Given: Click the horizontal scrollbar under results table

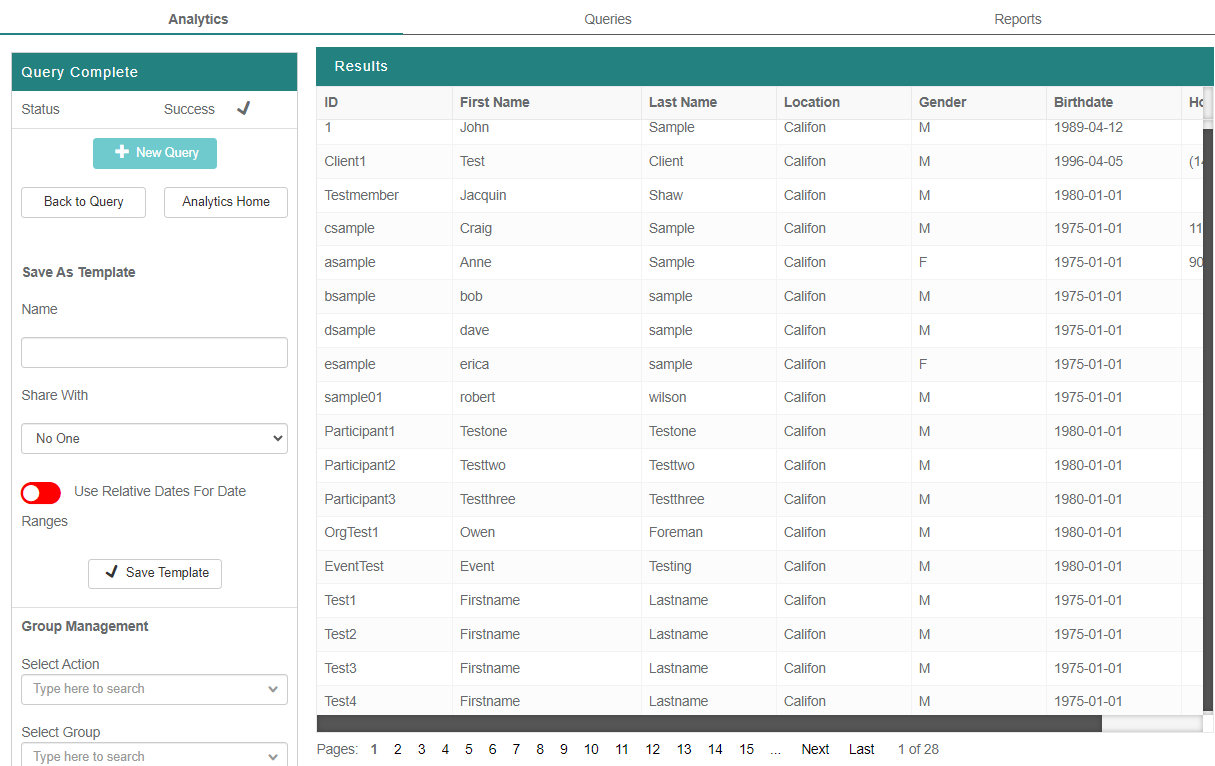Looking at the screenshot, I should pos(708,724).
